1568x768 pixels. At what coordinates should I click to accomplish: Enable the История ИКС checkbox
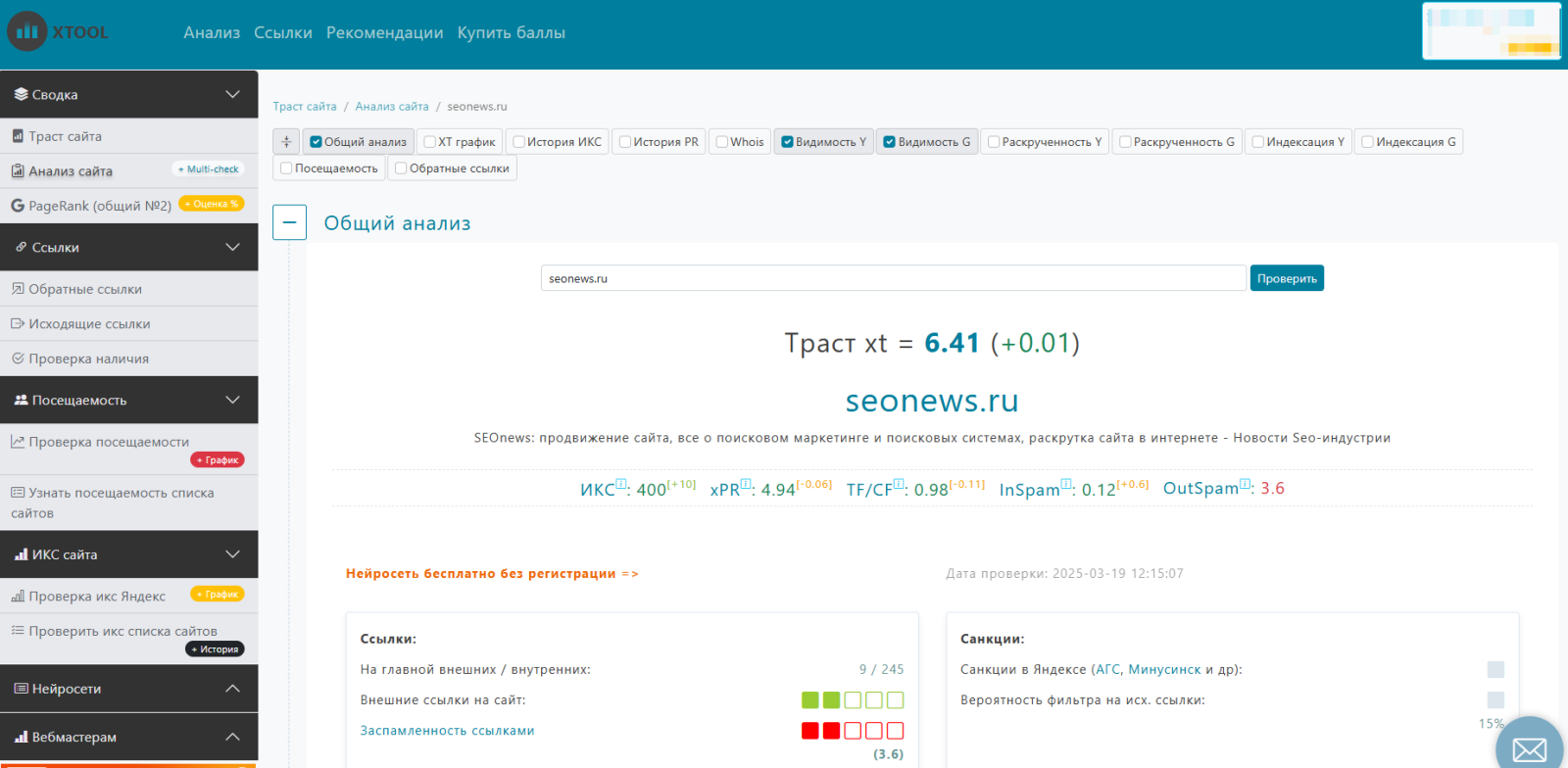click(x=518, y=142)
